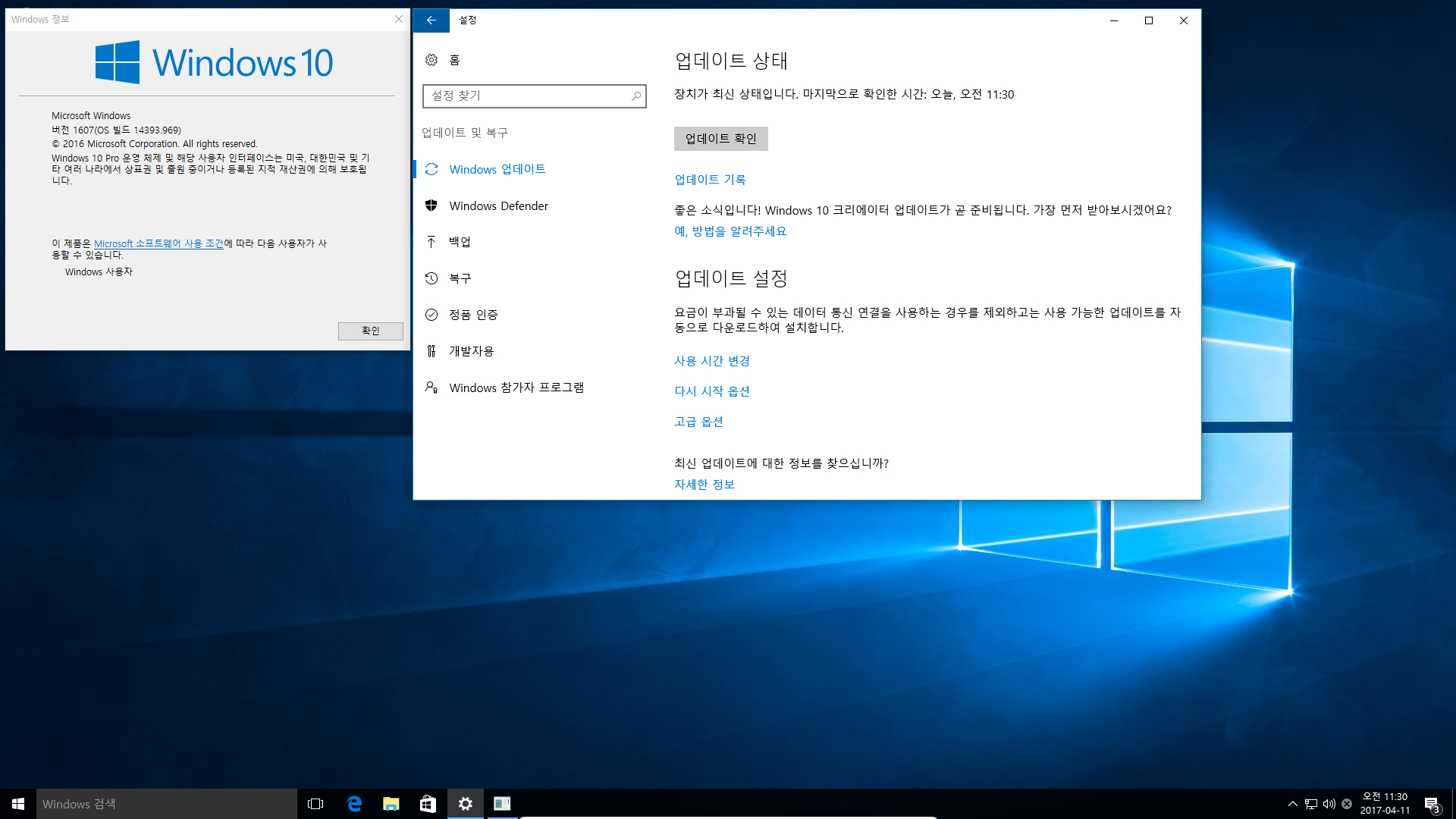Click the Backup upward arrow icon
This screenshot has width=1456, height=819.
(431, 241)
